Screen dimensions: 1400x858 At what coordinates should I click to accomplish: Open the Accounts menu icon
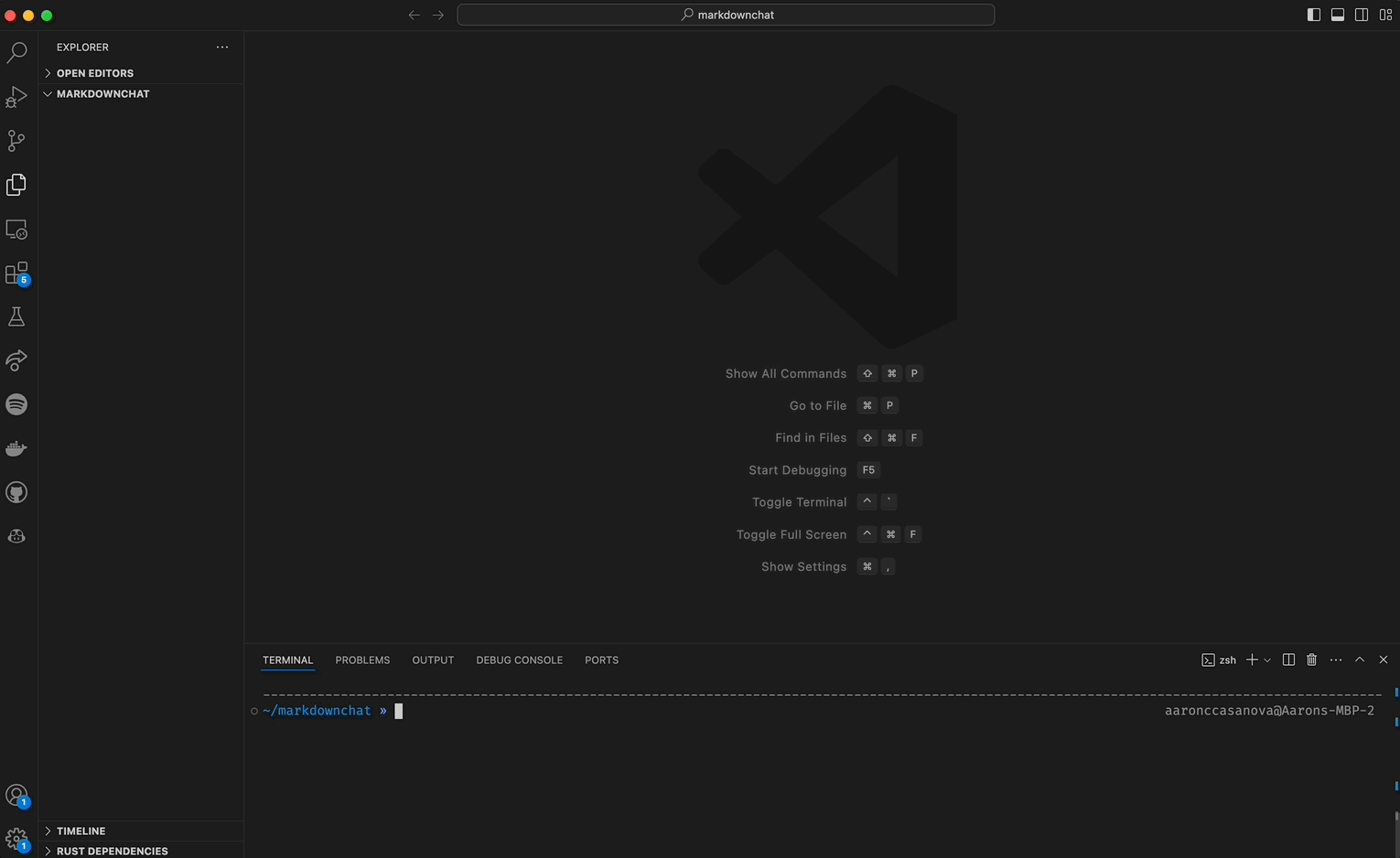point(16,796)
